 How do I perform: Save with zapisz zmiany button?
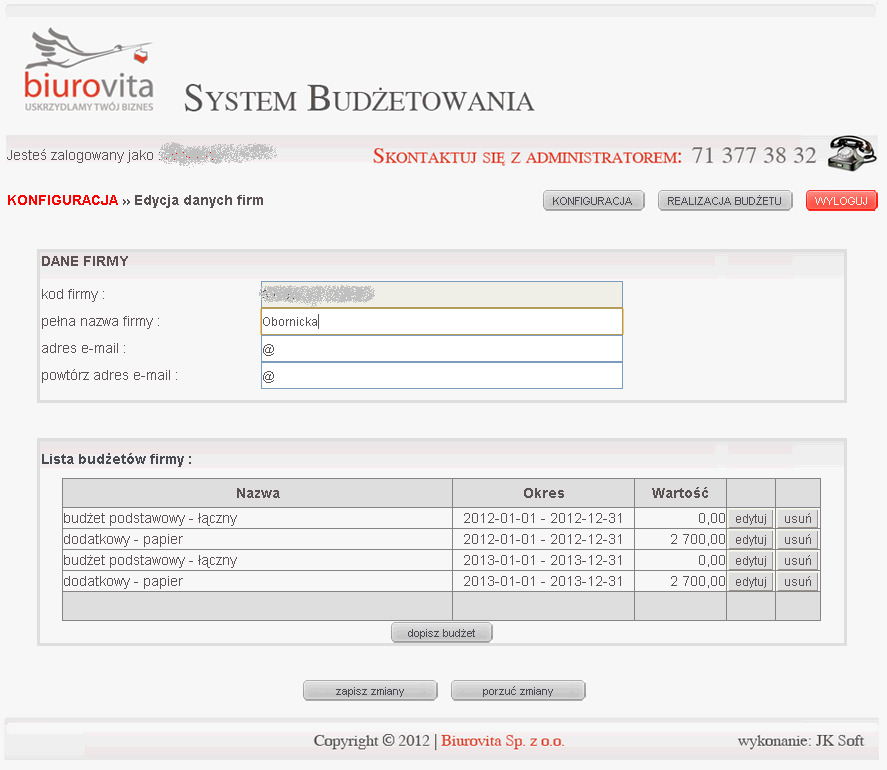tap(370, 690)
